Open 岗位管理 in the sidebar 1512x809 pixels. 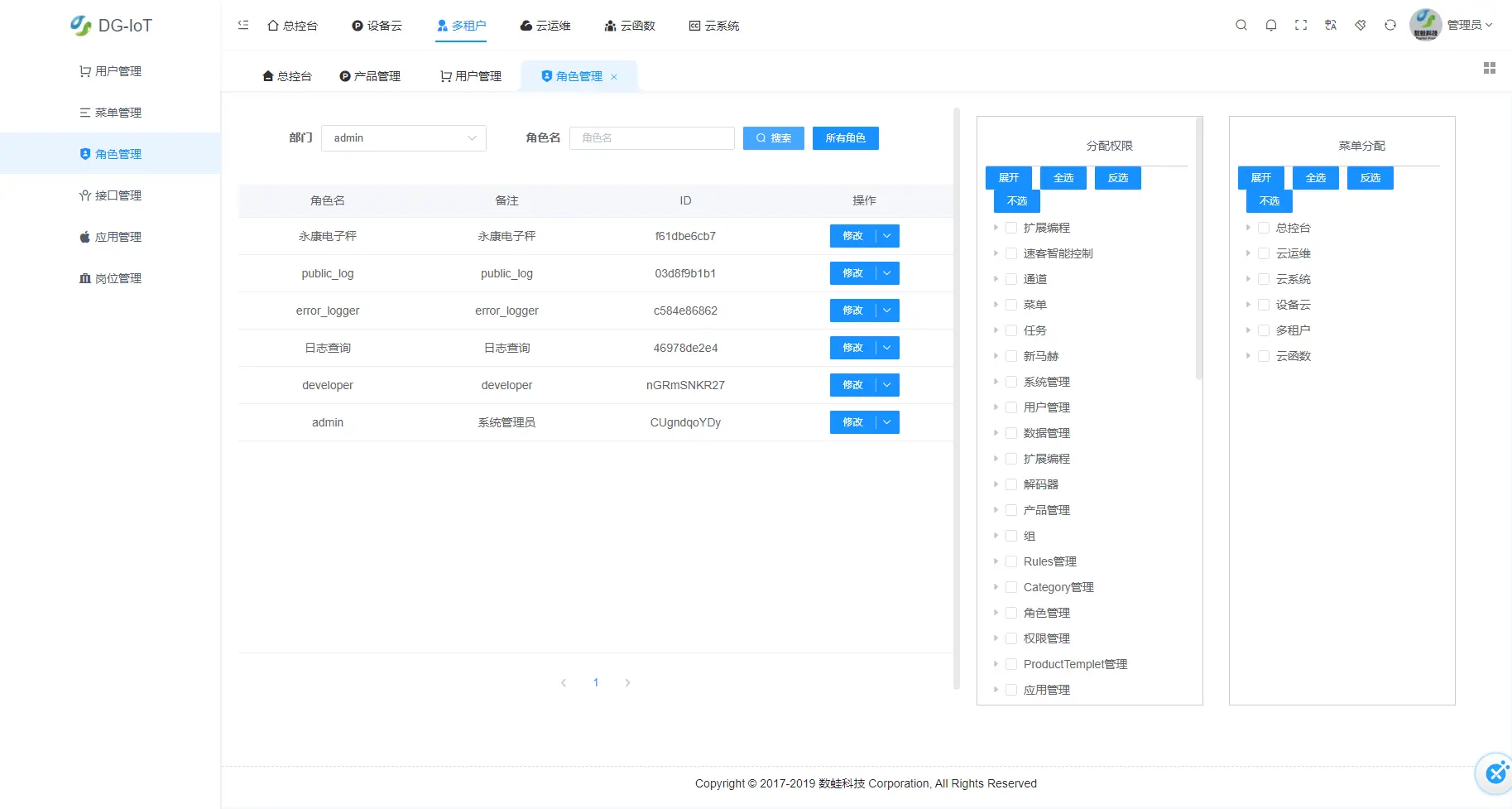click(x=118, y=277)
